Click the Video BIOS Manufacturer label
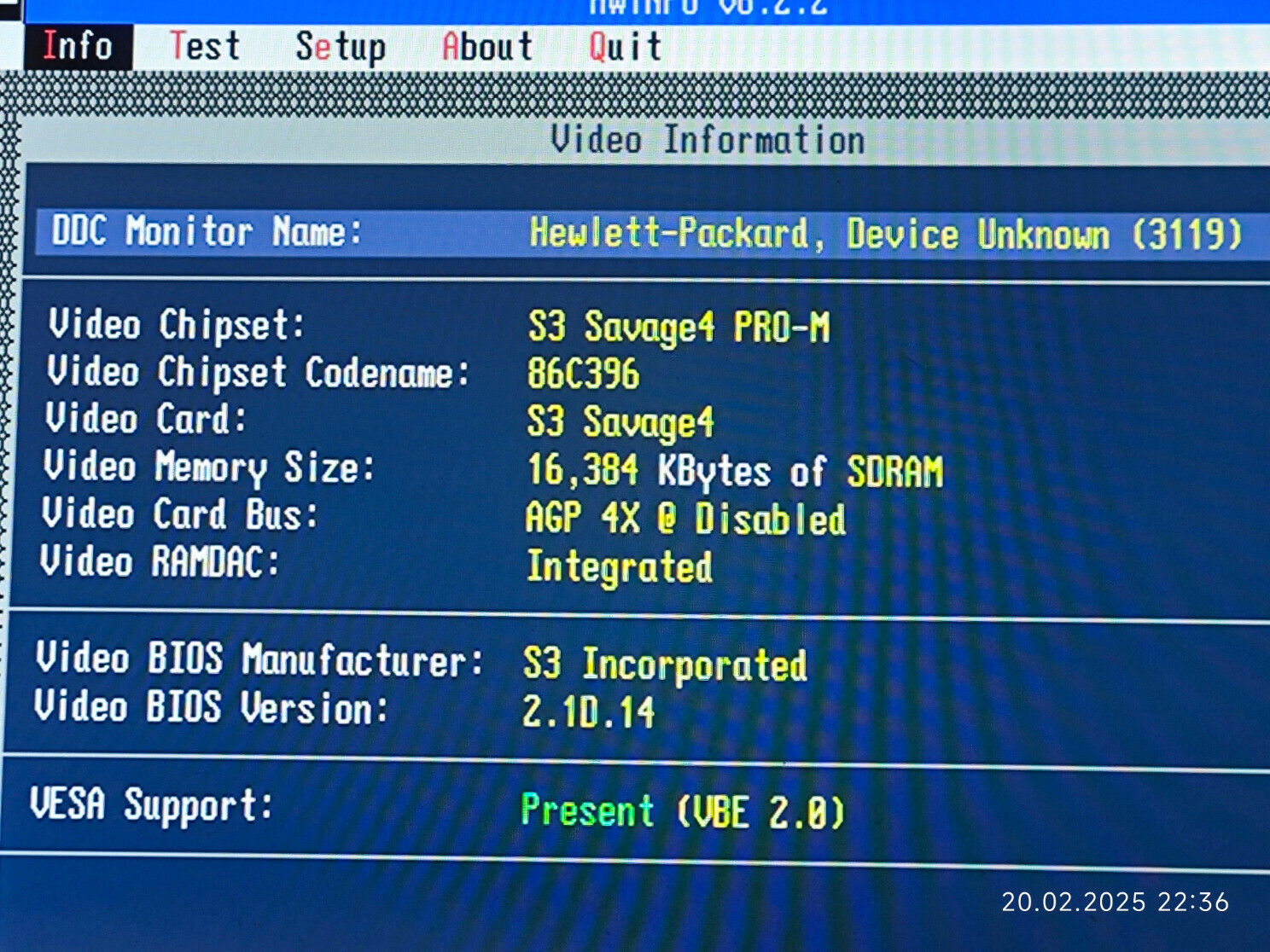The height and width of the screenshot is (952, 1270). point(259,659)
